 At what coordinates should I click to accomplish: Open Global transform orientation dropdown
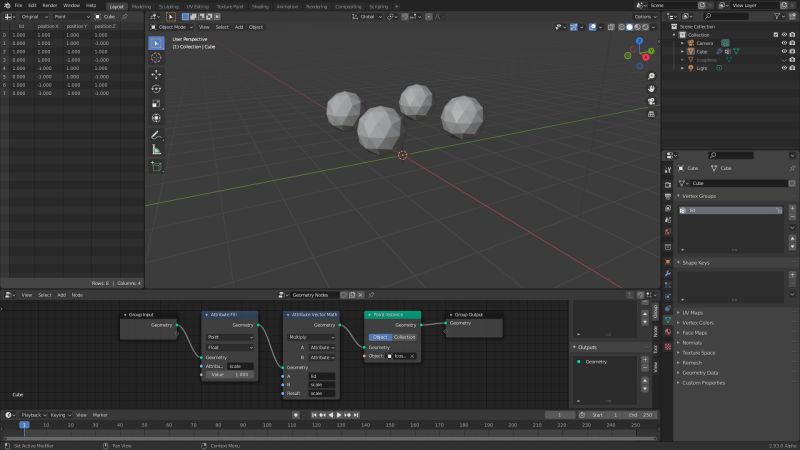pyautogui.click(x=367, y=17)
